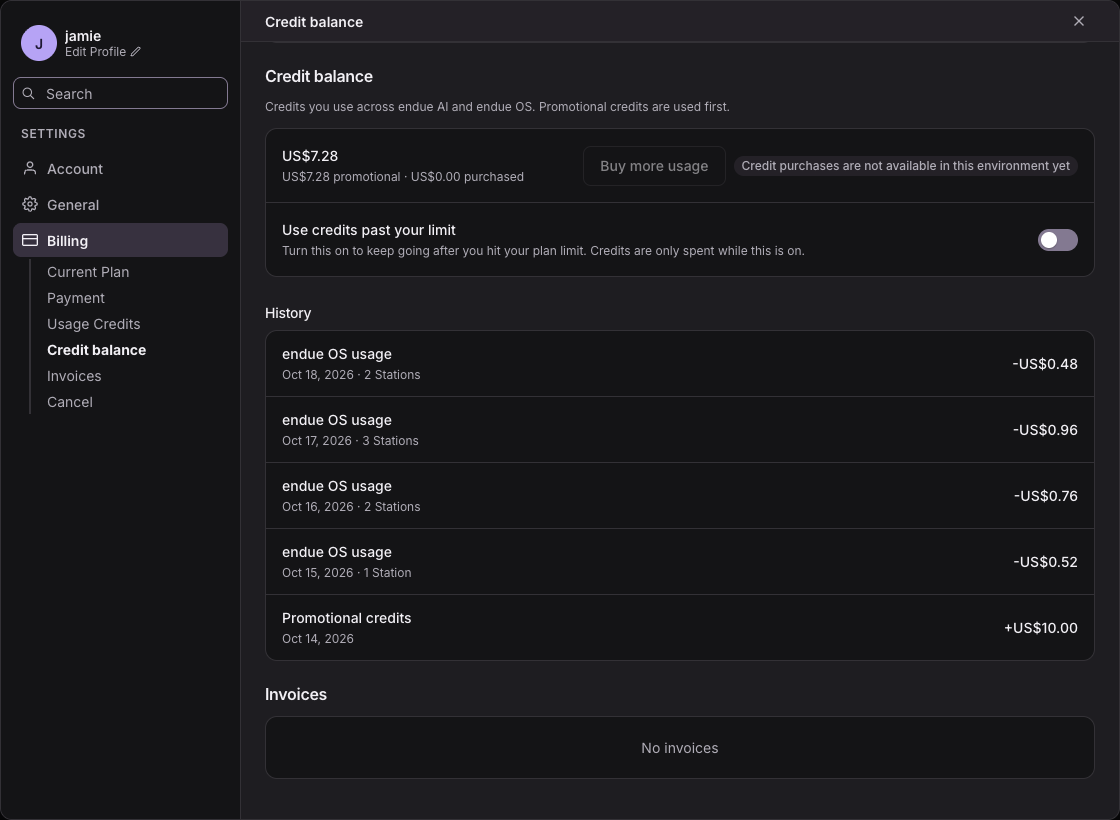Image resolution: width=1120 pixels, height=820 pixels.
Task: Click the -US$0.96 amount
Action: (1045, 430)
